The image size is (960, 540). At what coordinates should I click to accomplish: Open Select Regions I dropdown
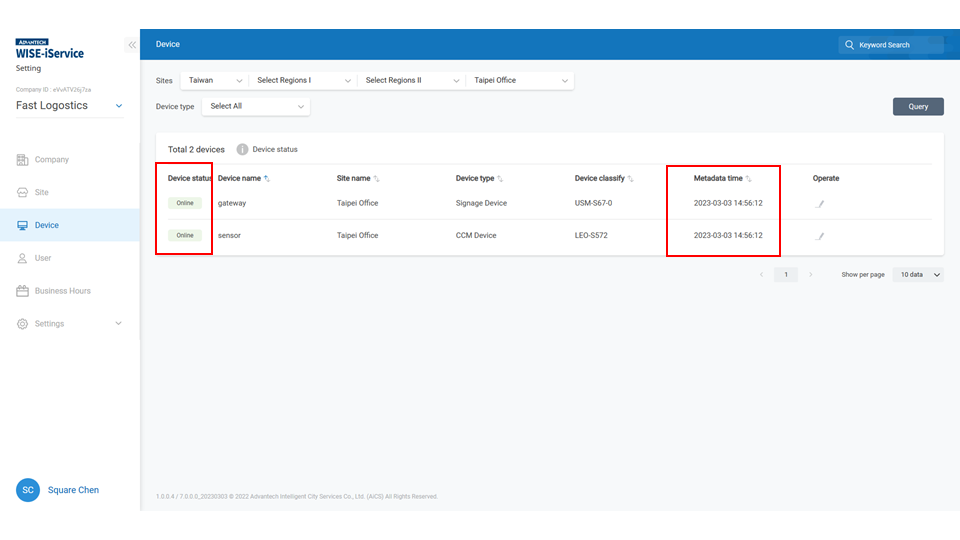coord(304,80)
